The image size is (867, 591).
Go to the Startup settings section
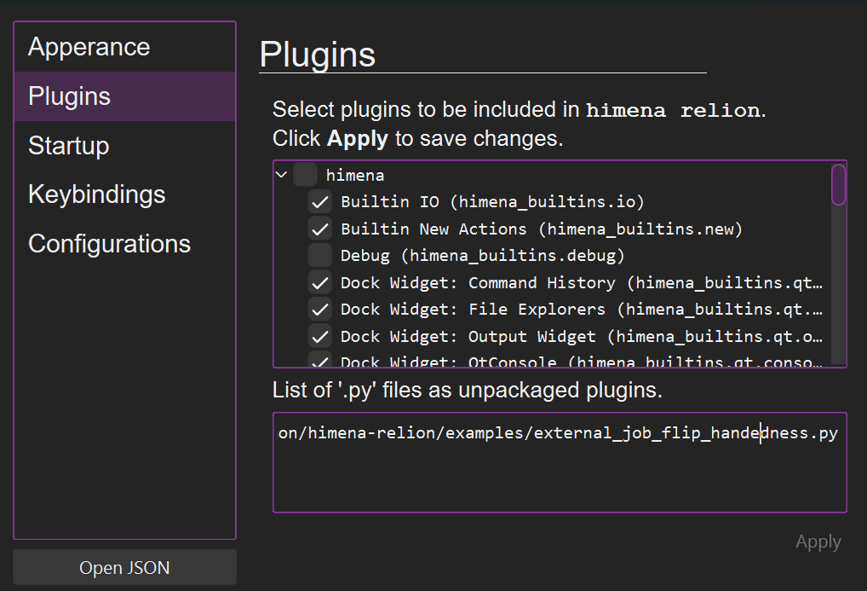68,145
